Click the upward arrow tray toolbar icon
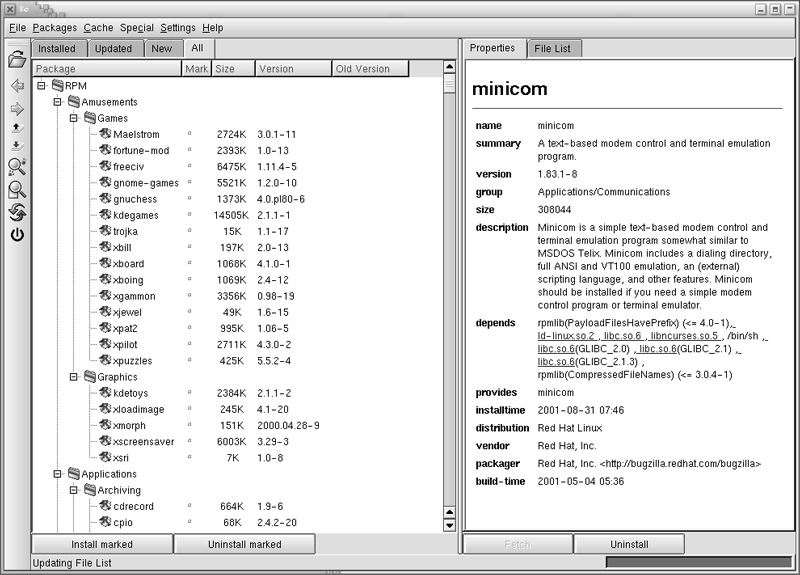 (x=16, y=127)
